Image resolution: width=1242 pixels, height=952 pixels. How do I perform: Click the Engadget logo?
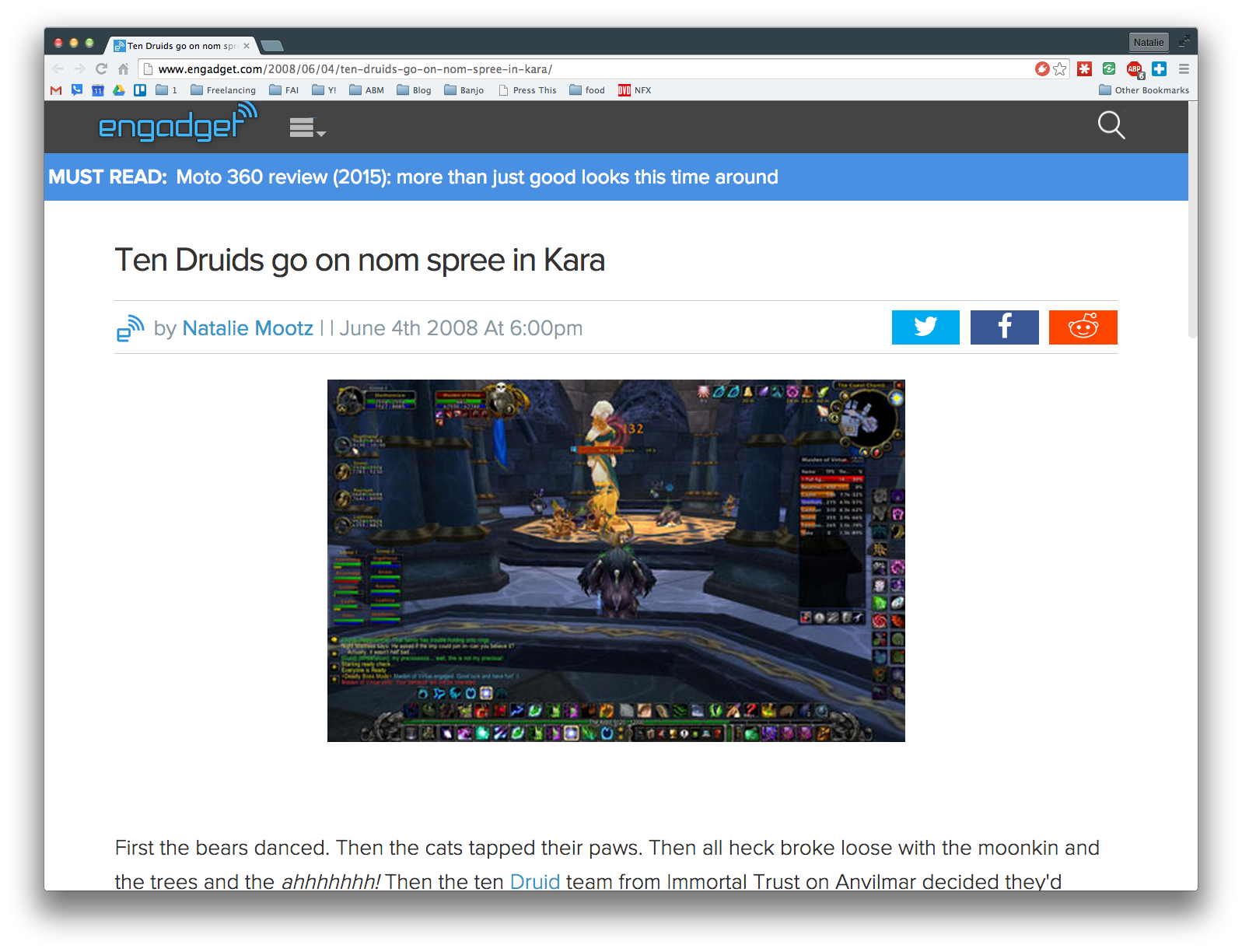(178, 123)
